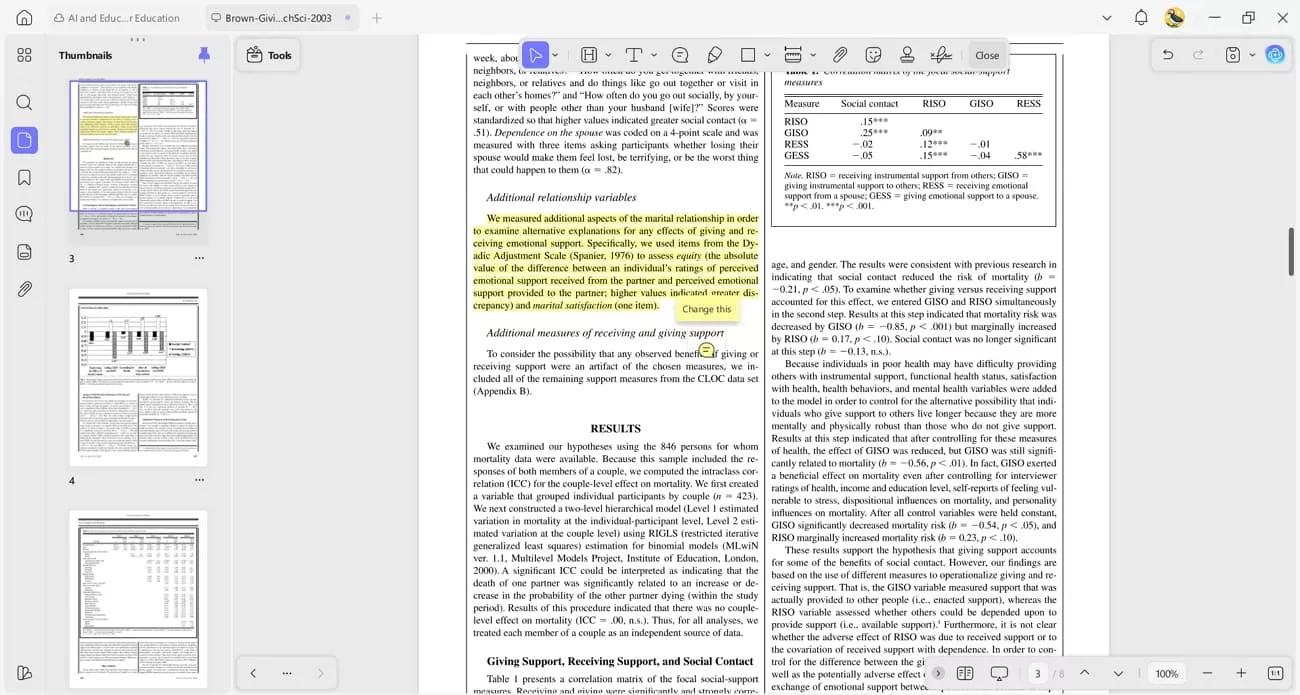Attach a file with the paperclip tool
Viewport: 1300px width, 695px height.
(838, 55)
